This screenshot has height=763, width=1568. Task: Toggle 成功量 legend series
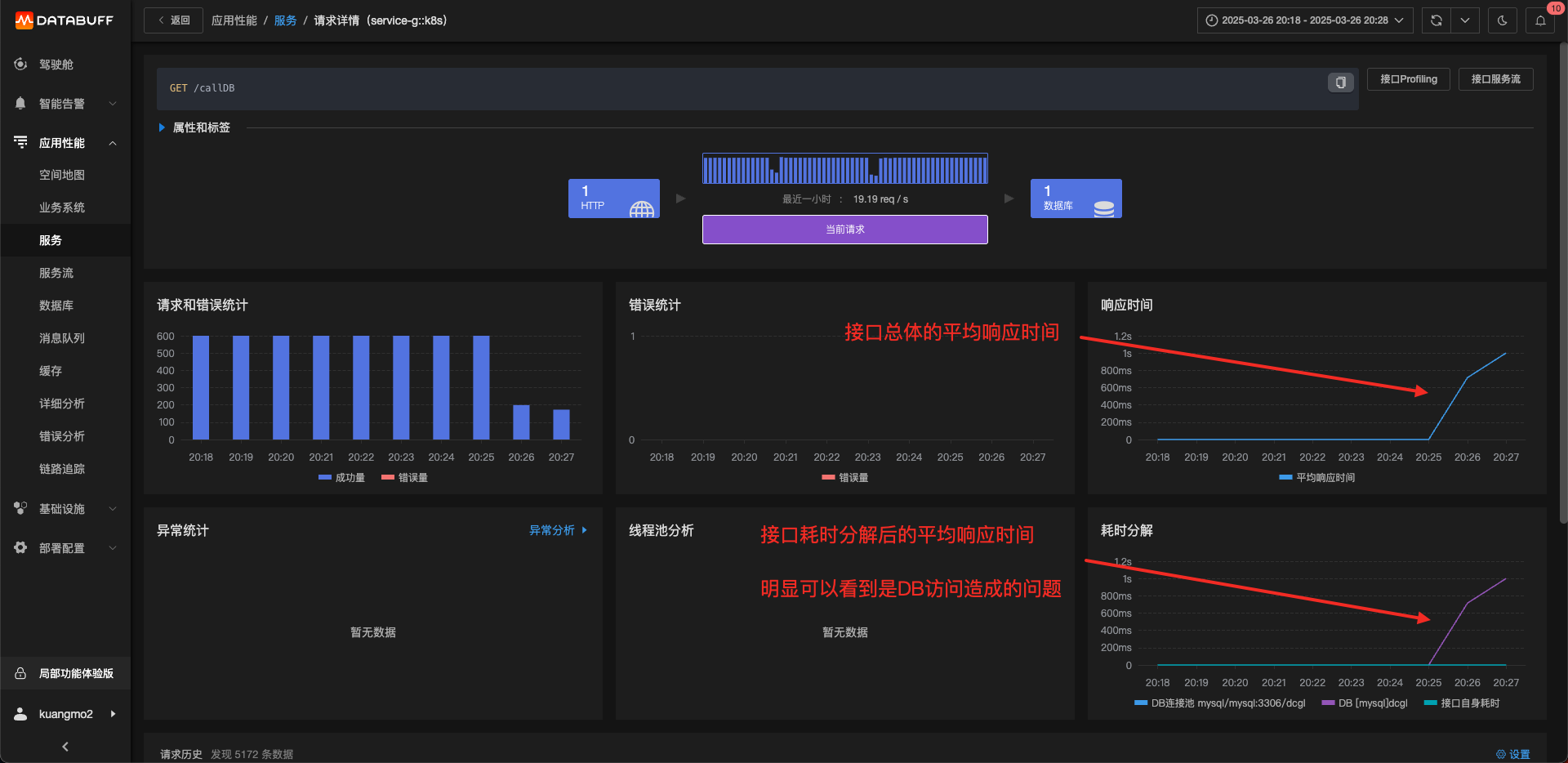[341, 478]
